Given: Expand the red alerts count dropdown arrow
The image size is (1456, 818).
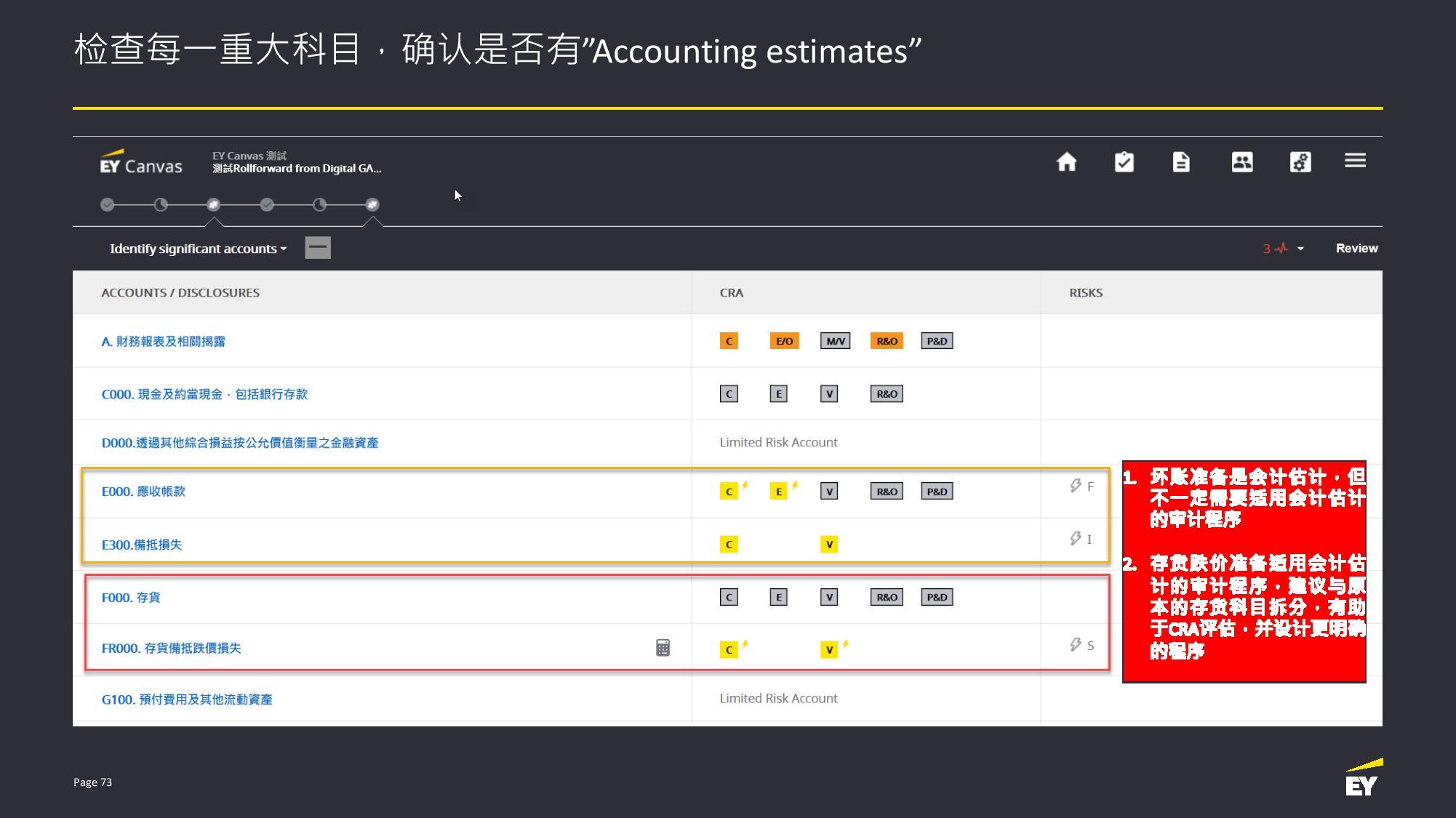Looking at the screenshot, I should click(x=1300, y=249).
